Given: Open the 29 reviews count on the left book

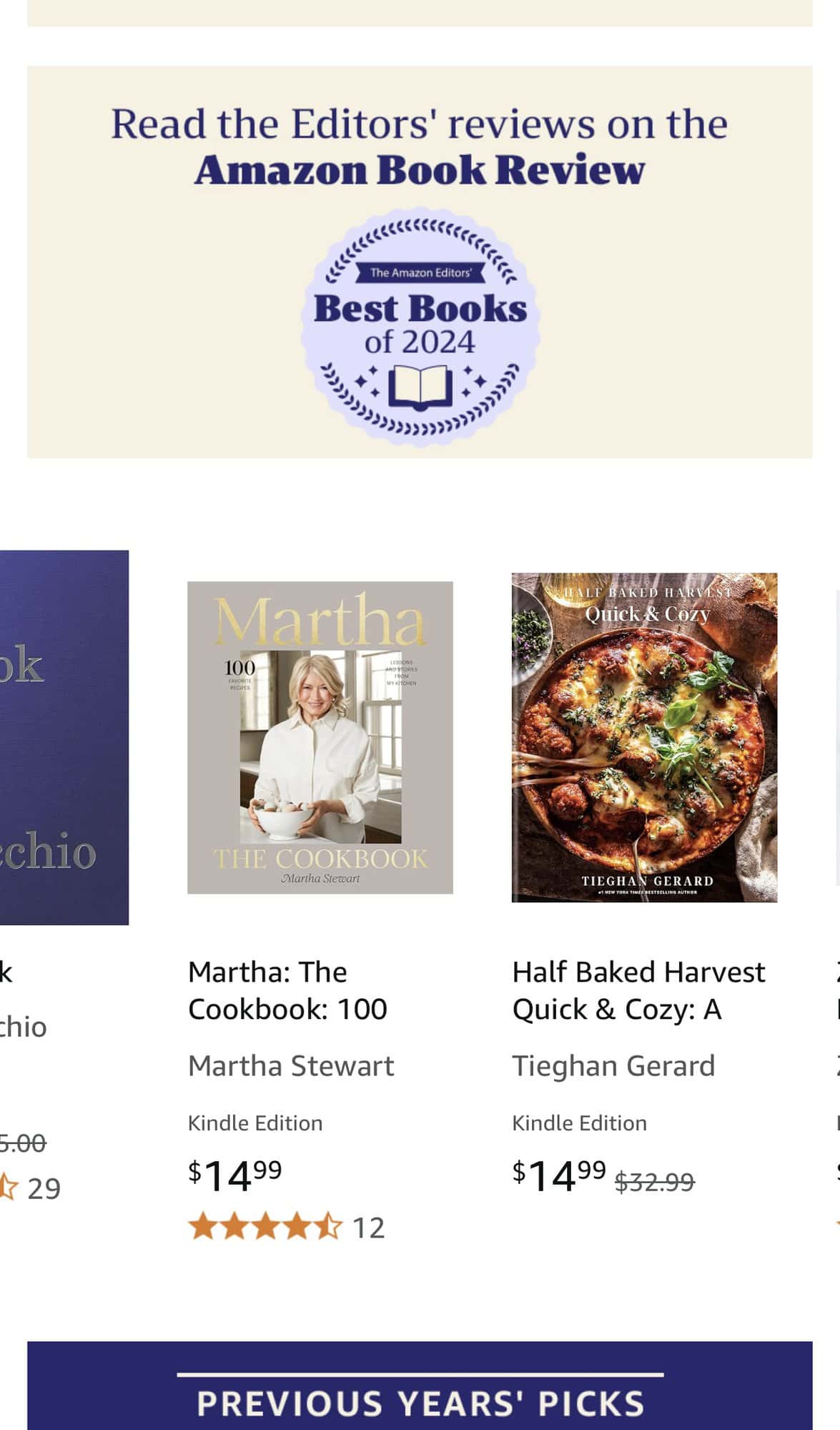Looking at the screenshot, I should [44, 1188].
